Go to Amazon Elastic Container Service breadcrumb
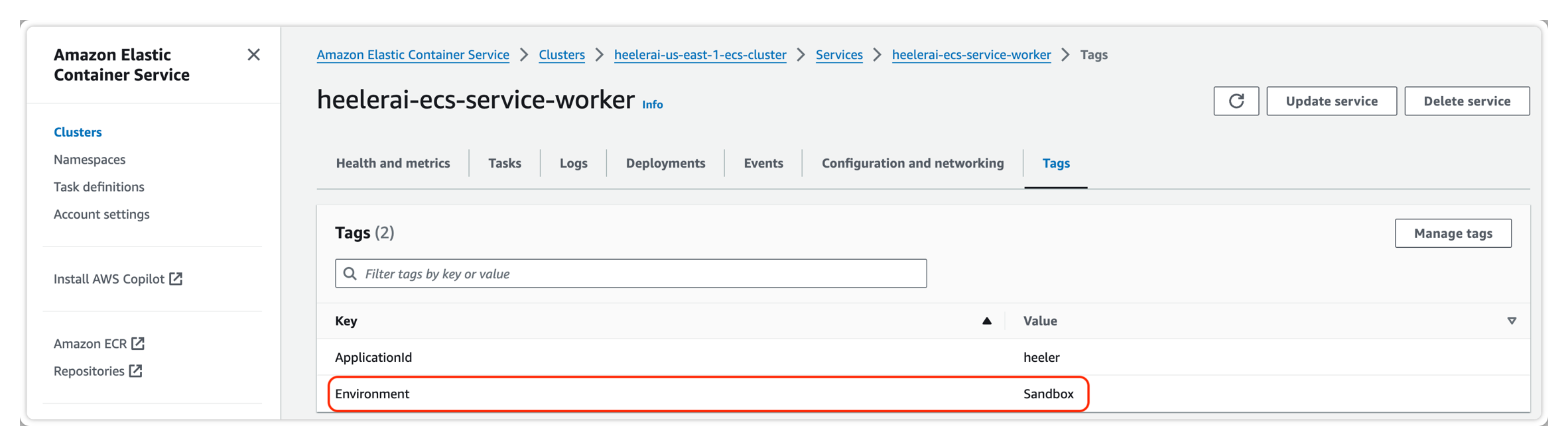The height and width of the screenshot is (446, 1568). (x=413, y=55)
